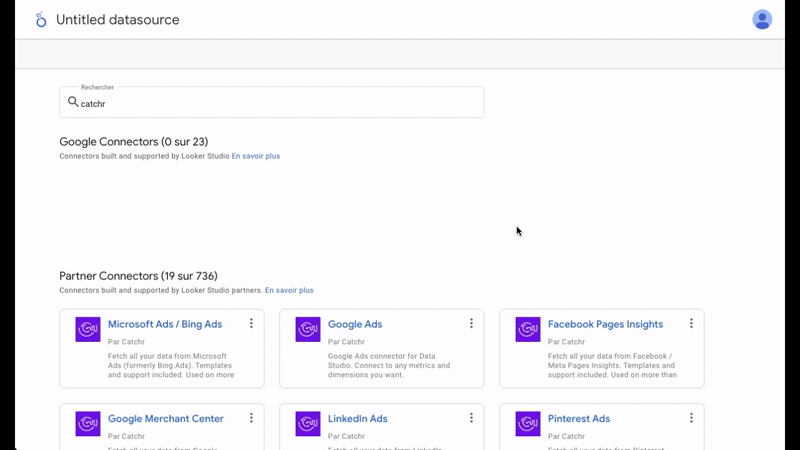Open the Facebook Pages Insights three-dot menu
Image resolution: width=800 pixels, height=450 pixels.
tap(691, 323)
